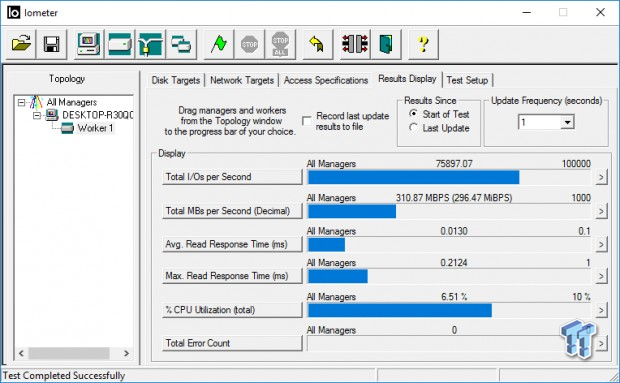The image size is (620, 383).
Task: Click the 6.51 % CPU value
Action: [x=454, y=297]
